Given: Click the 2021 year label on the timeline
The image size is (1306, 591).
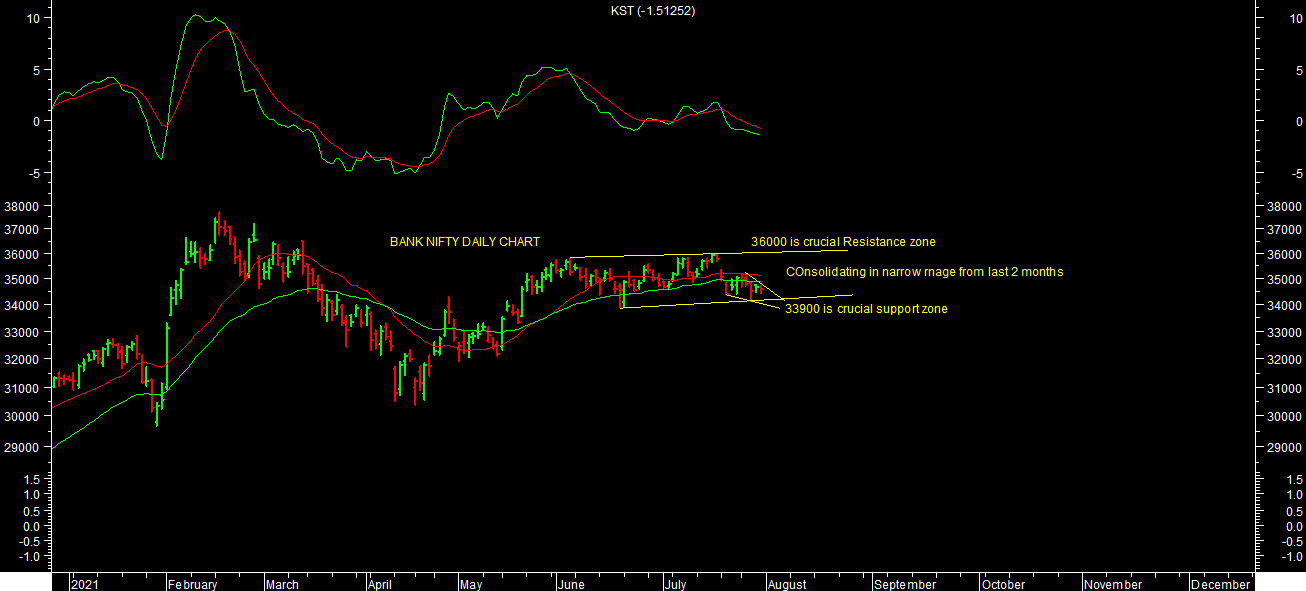Looking at the screenshot, I should pyautogui.click(x=86, y=584).
